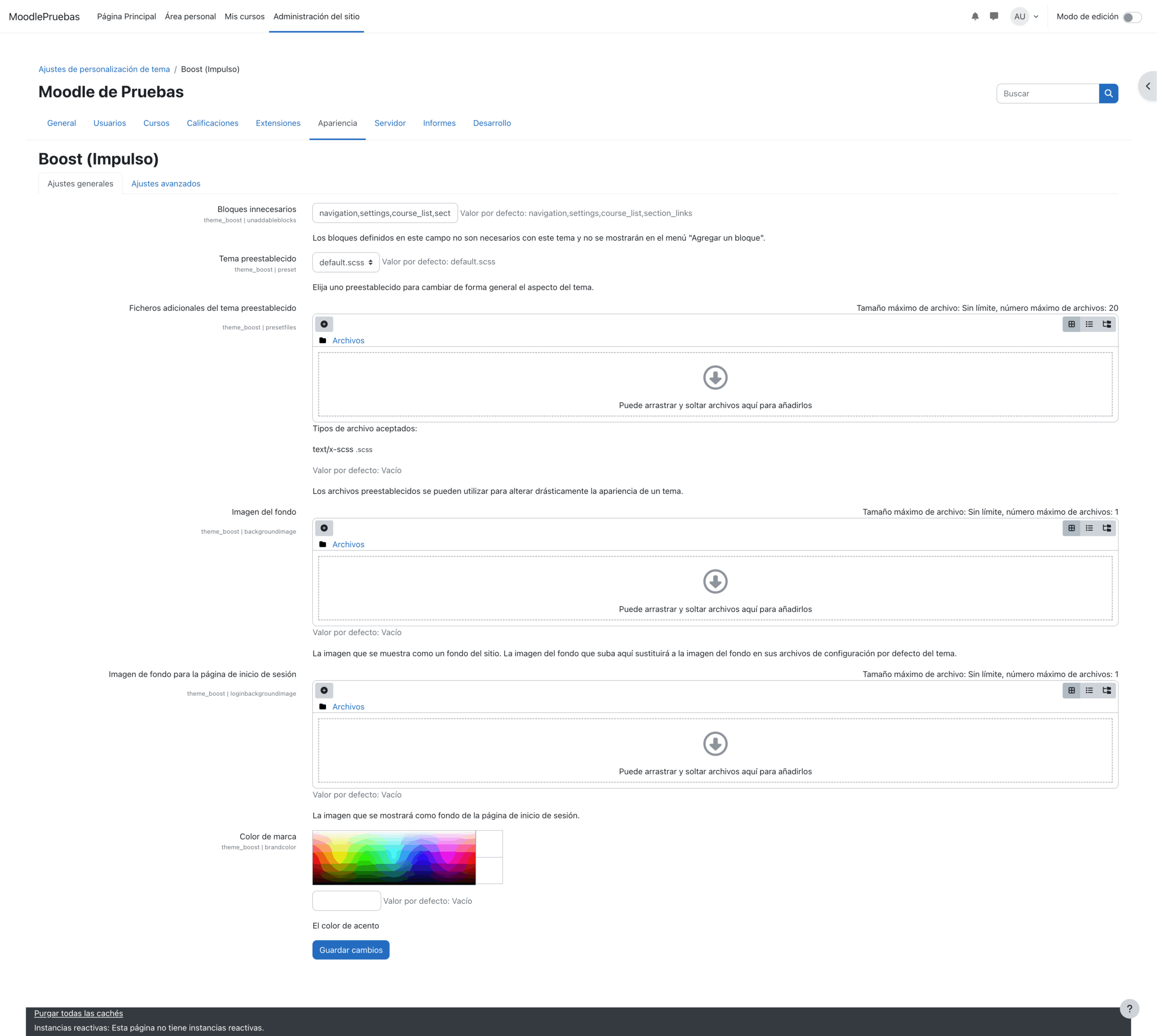Open the messaging drawer icon

994,17
